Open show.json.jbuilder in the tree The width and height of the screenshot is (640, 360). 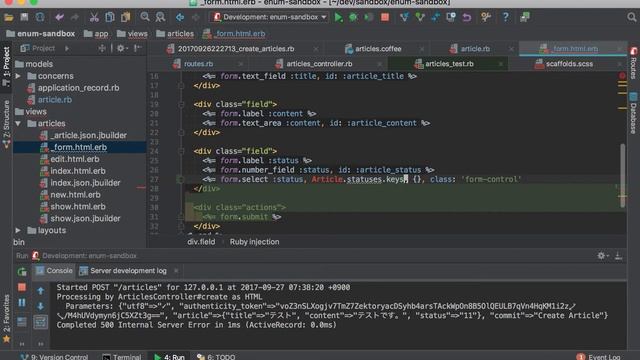pyautogui.click(x=85, y=218)
